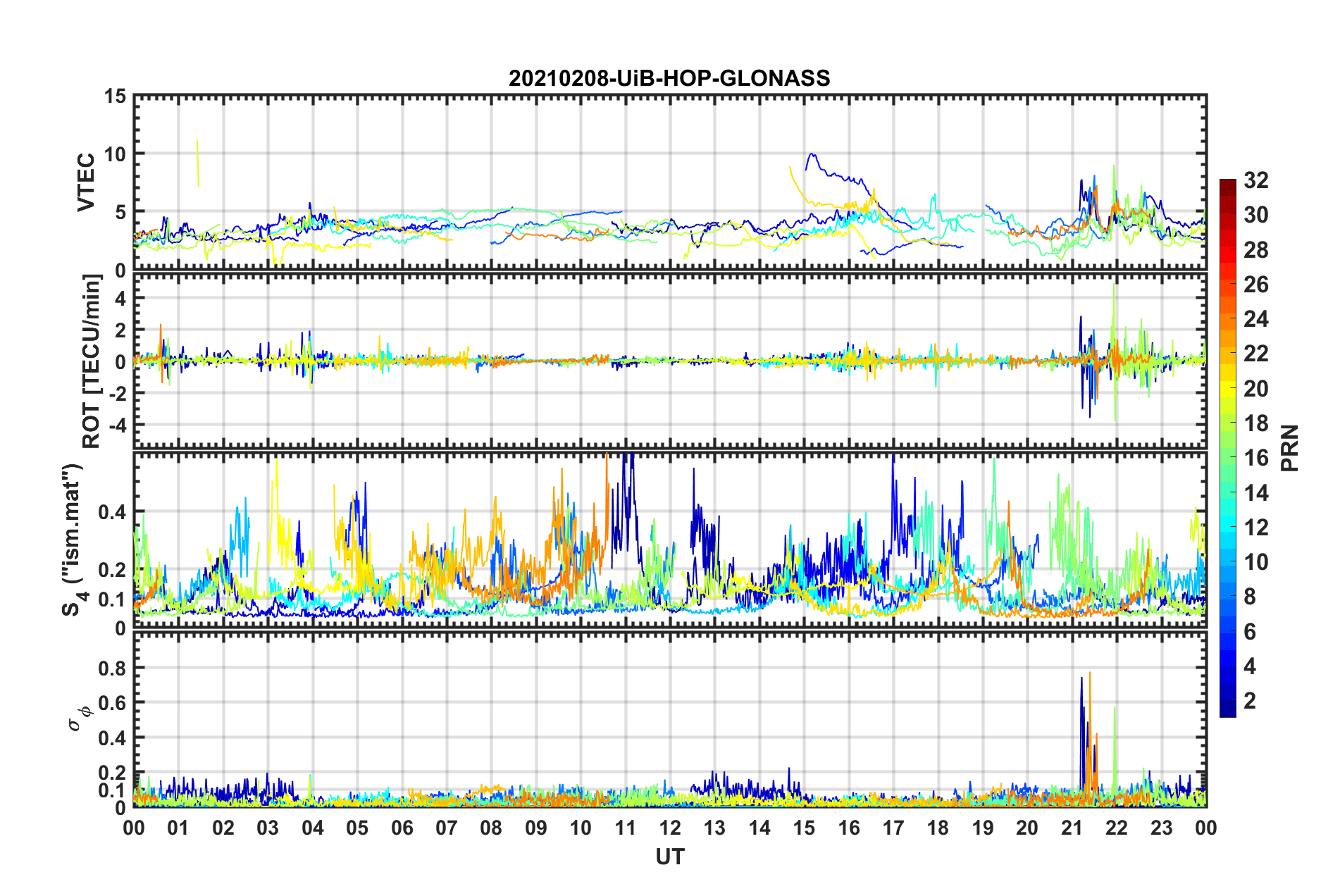Click x-axis hour label 11
Image resolution: width=1340 pixels, height=896 pixels.
(x=626, y=828)
